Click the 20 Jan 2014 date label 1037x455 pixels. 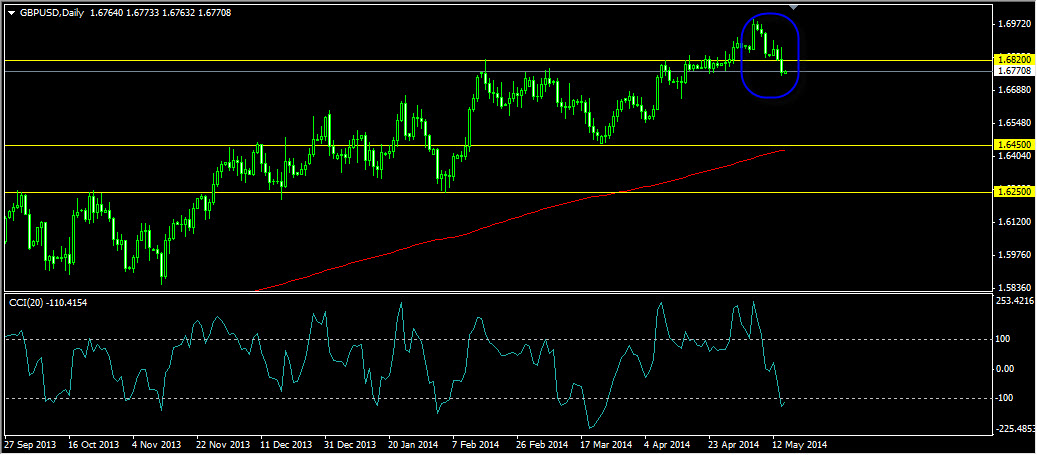point(414,444)
